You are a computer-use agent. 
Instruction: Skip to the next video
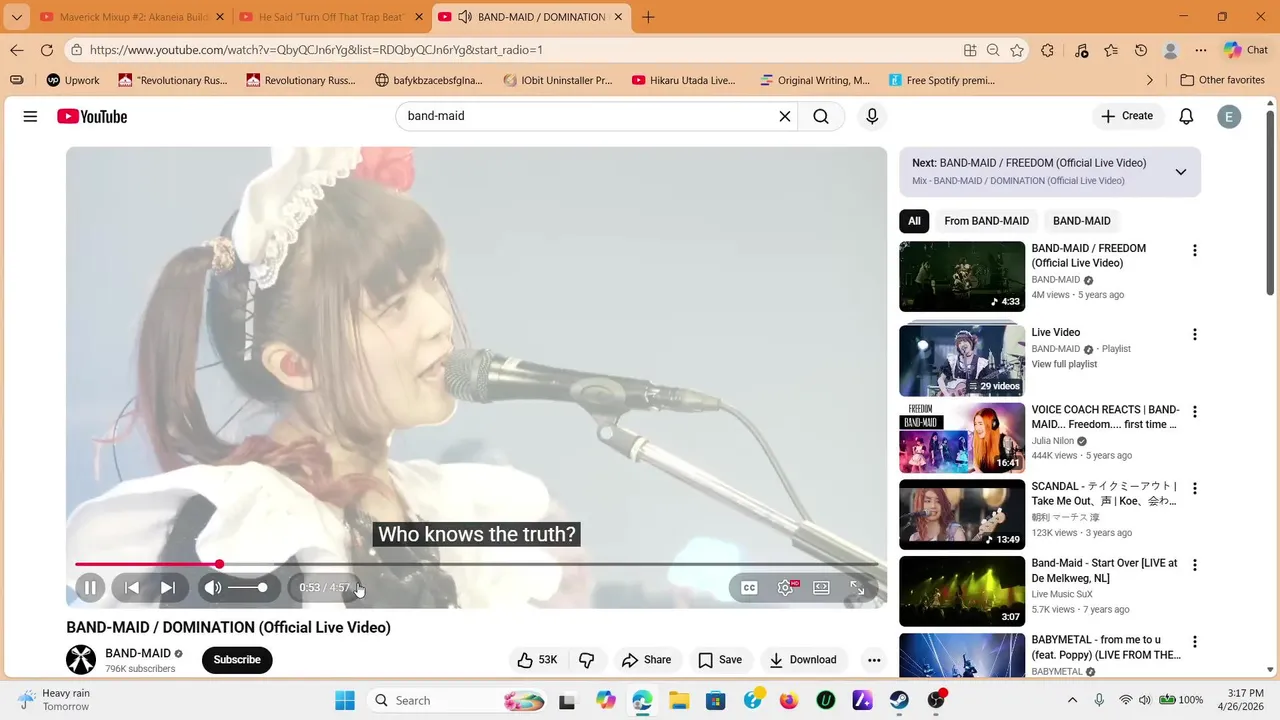(x=168, y=588)
